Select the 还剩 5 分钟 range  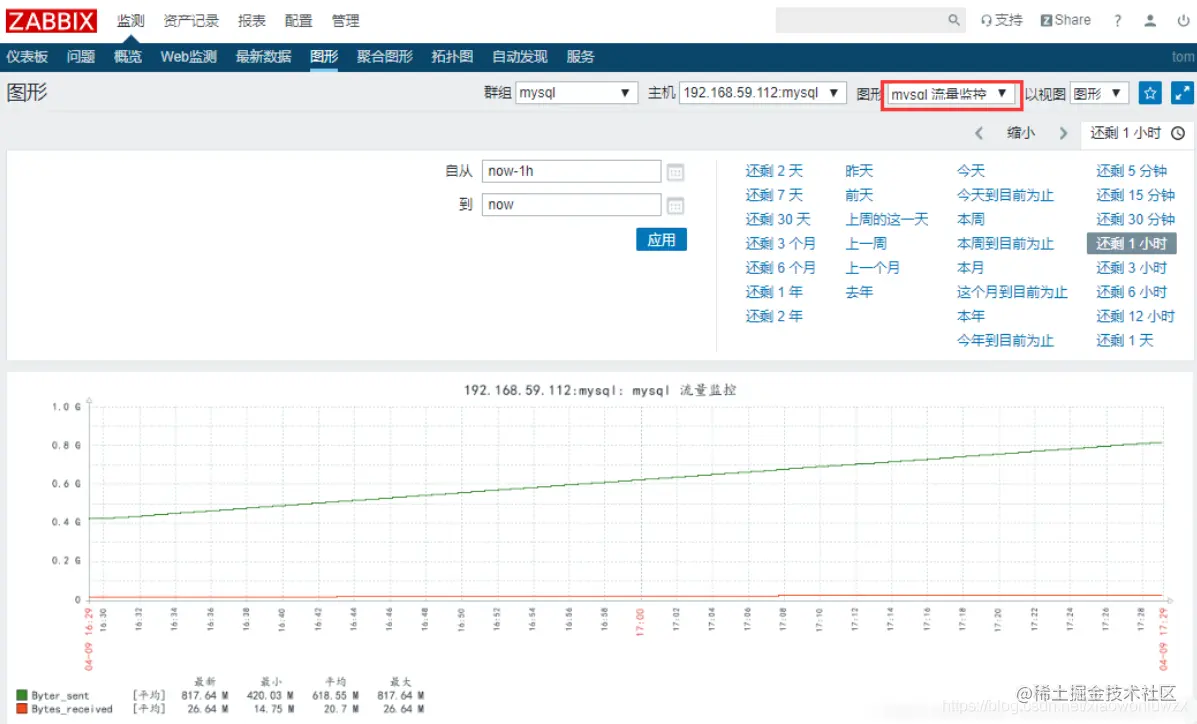pos(1131,171)
